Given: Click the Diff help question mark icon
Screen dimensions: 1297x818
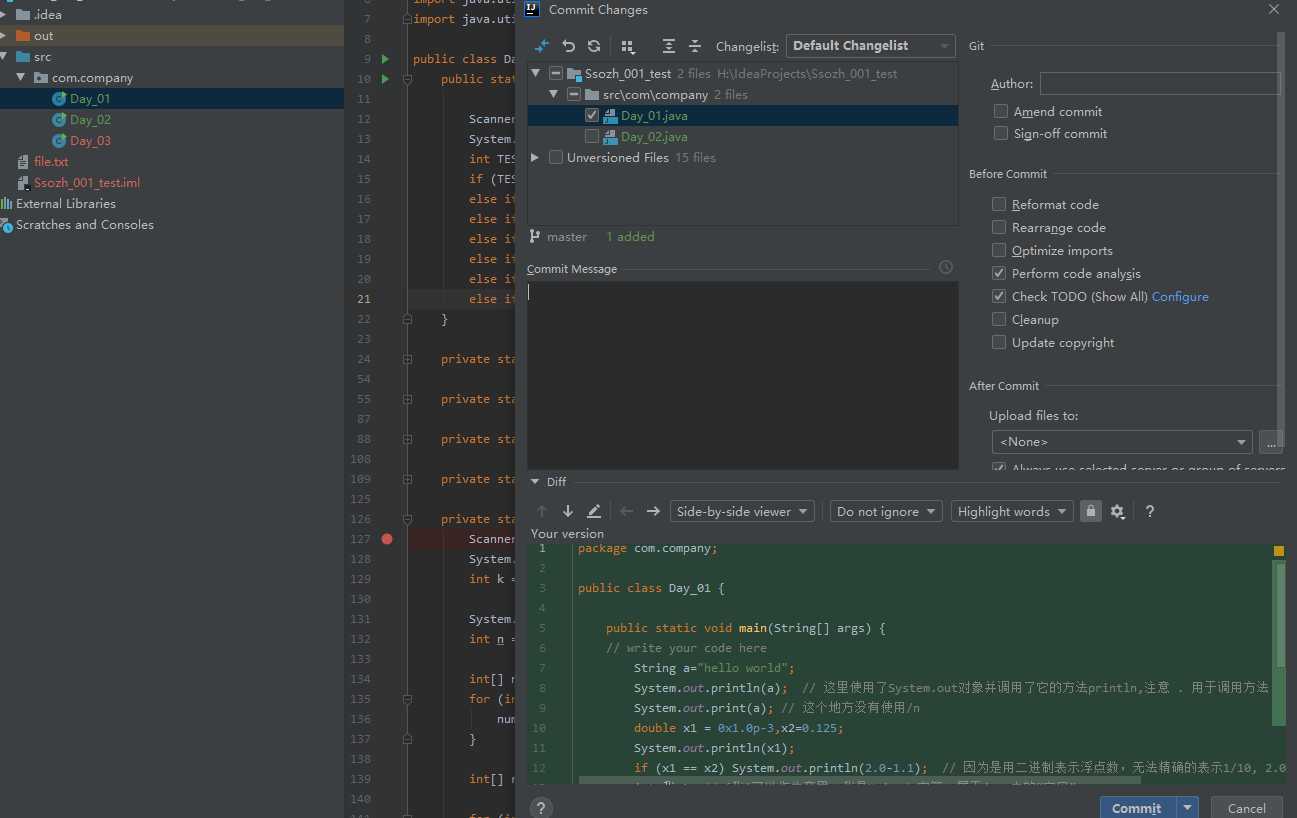Looking at the screenshot, I should pyautogui.click(x=1150, y=511).
